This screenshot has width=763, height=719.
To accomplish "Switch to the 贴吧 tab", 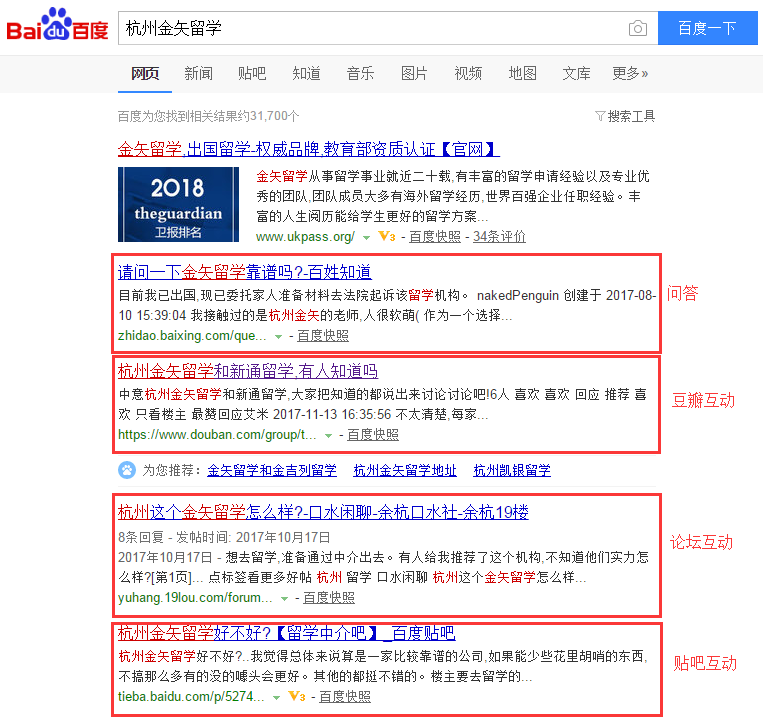I will (x=252, y=73).
